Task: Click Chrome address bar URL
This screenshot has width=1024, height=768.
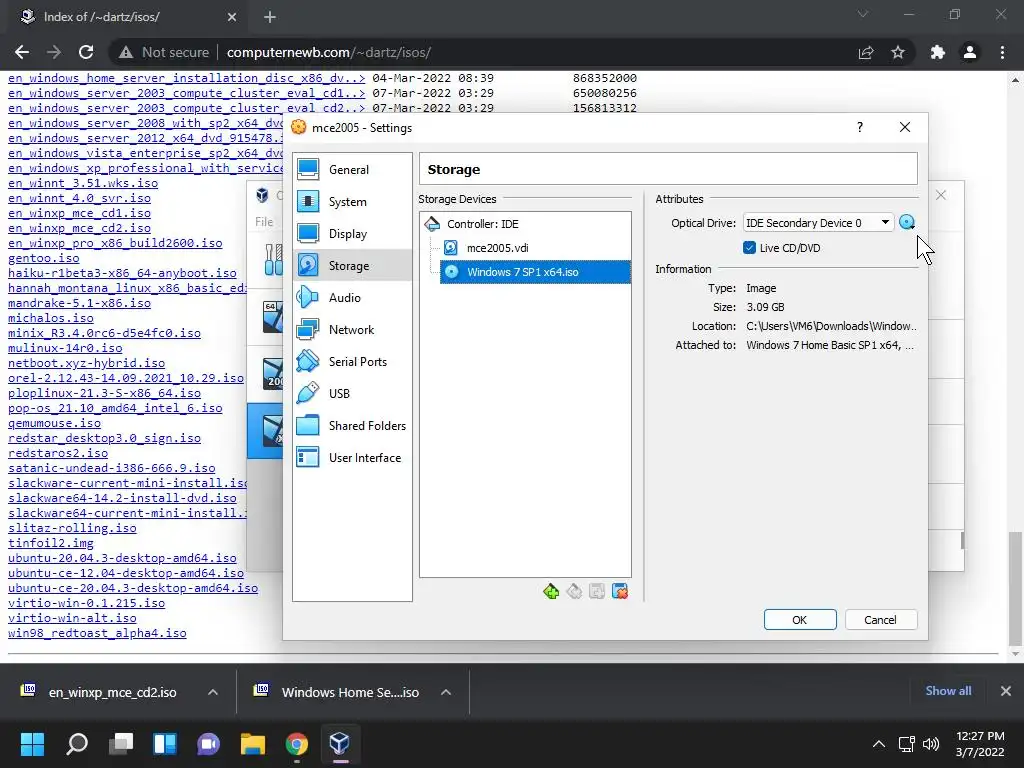Action: coord(328,52)
